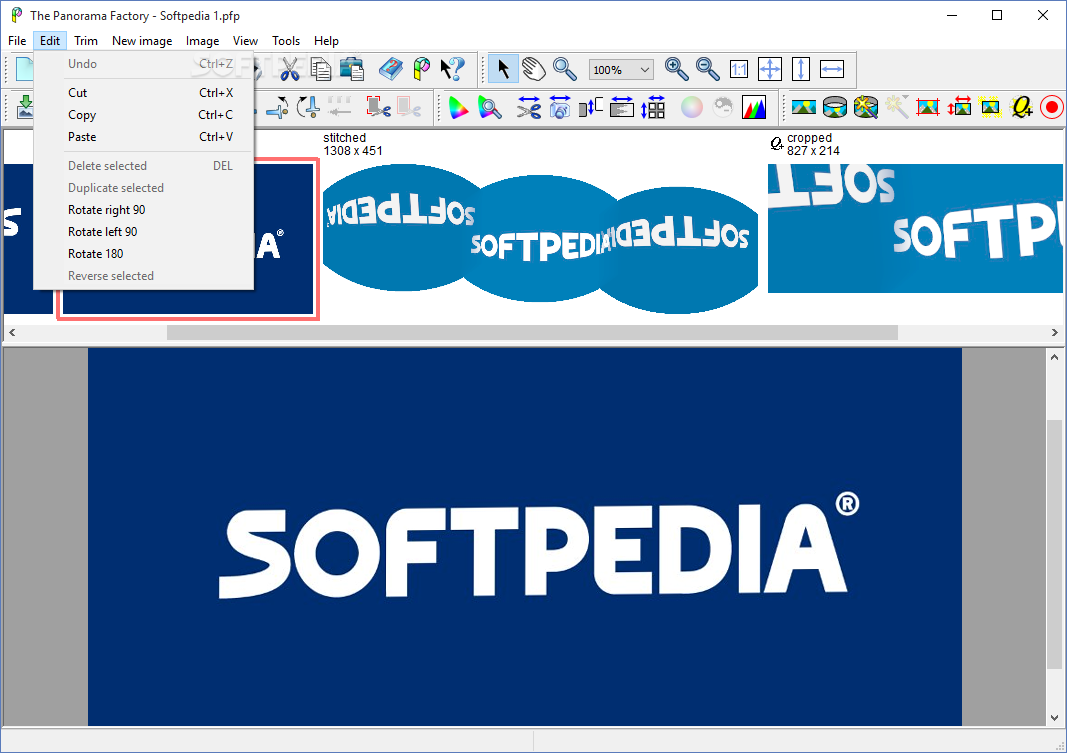This screenshot has height=753, width=1067.
Task: Select the arrow pointer tool
Action: coord(503,69)
